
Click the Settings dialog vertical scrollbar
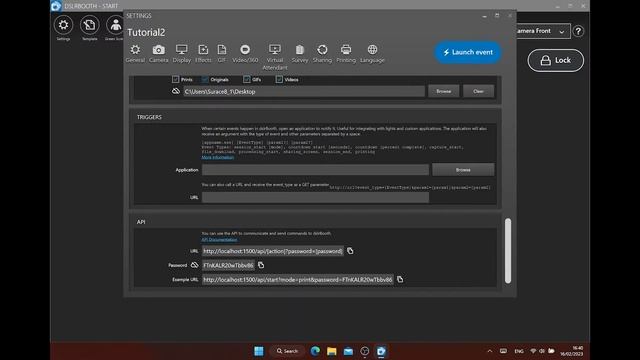coord(508,251)
